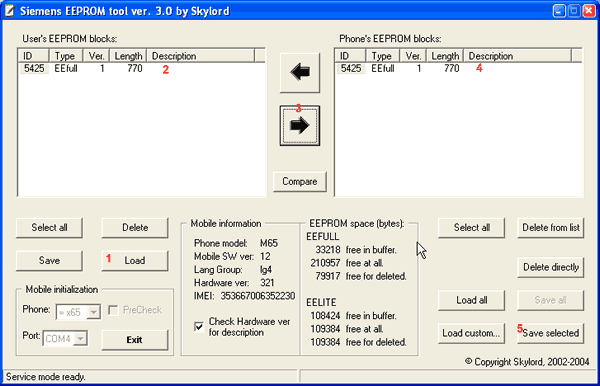Screen dimensions: 600x386
Task: Click the app icon in title bar
Action: [9, 11]
